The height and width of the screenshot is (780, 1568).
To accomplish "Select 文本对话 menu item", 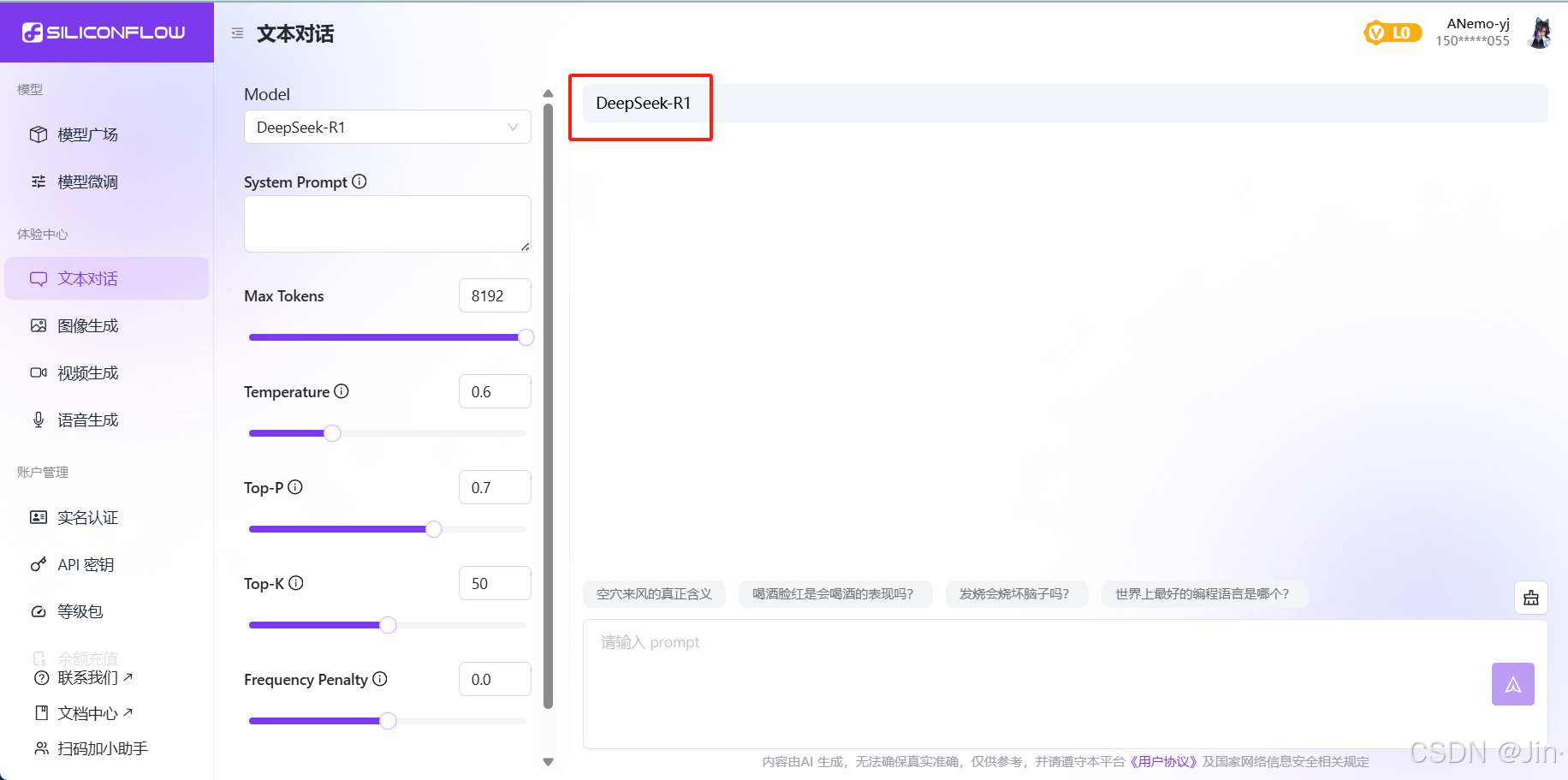I will coord(106,278).
